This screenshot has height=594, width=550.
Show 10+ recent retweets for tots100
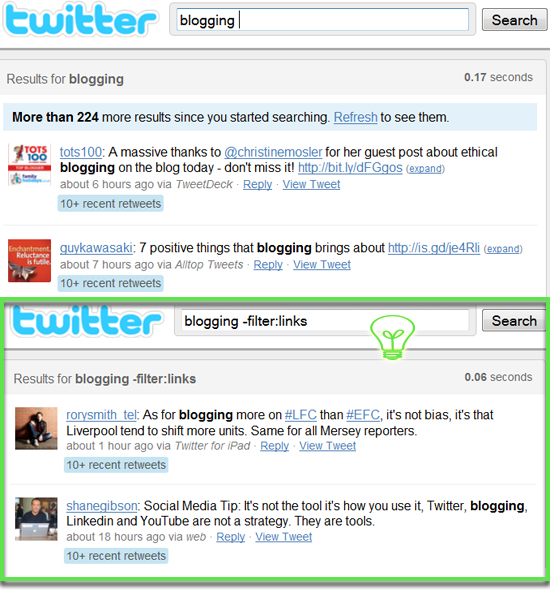pyautogui.click(x=111, y=204)
